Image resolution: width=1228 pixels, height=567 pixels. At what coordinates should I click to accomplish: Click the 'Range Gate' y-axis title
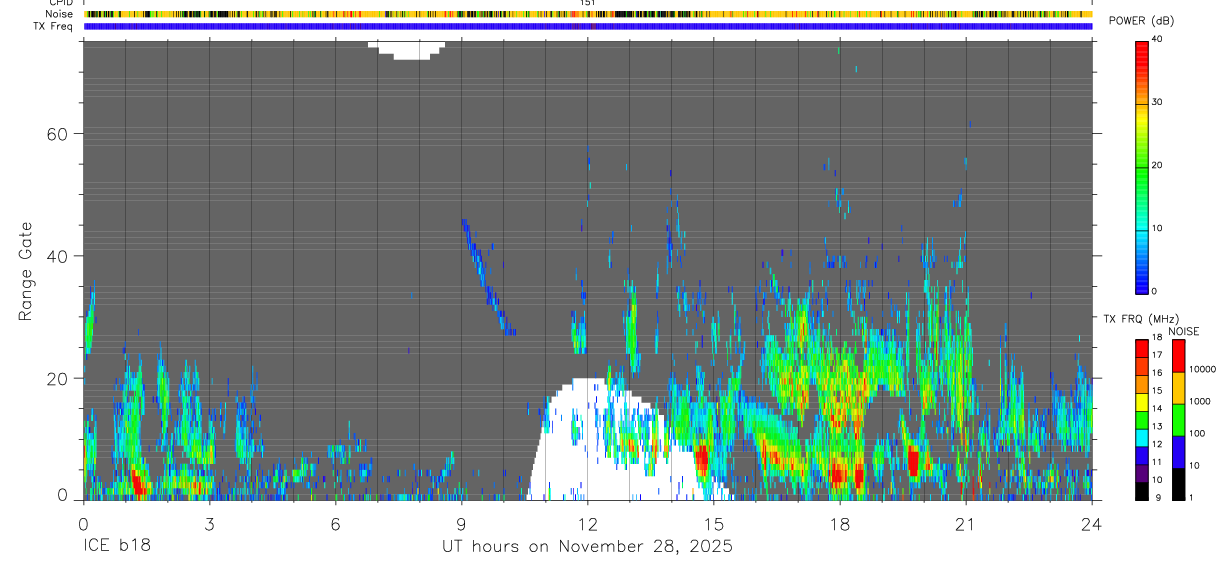tap(24, 272)
